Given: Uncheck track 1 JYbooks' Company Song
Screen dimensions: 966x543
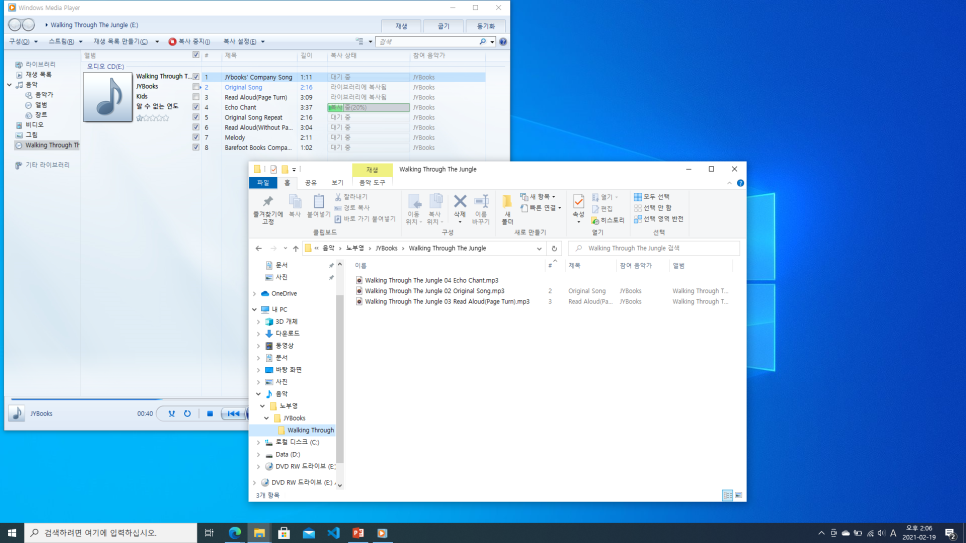Looking at the screenshot, I should pyautogui.click(x=196, y=77).
